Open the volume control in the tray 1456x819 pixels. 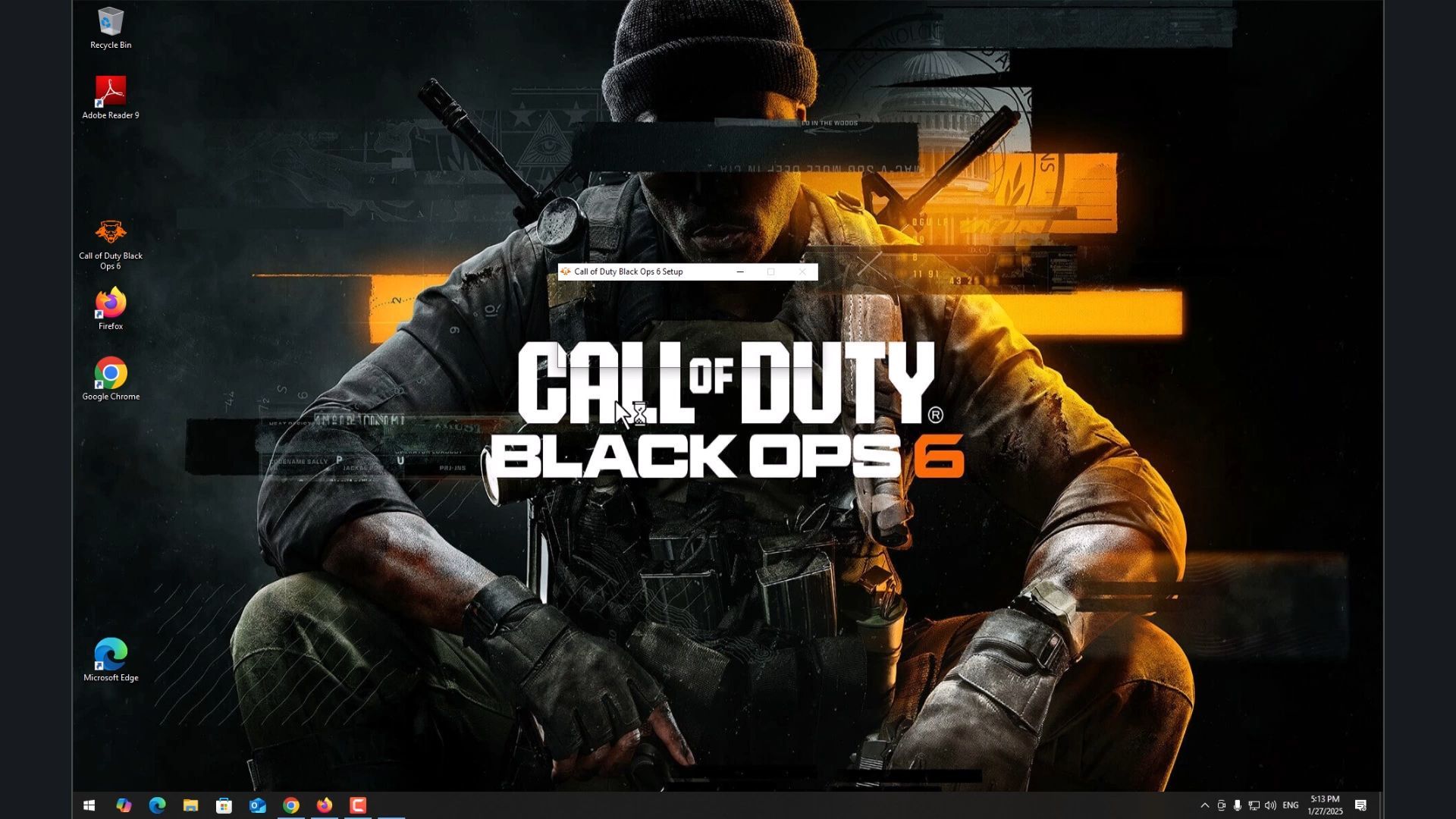click(x=1270, y=805)
